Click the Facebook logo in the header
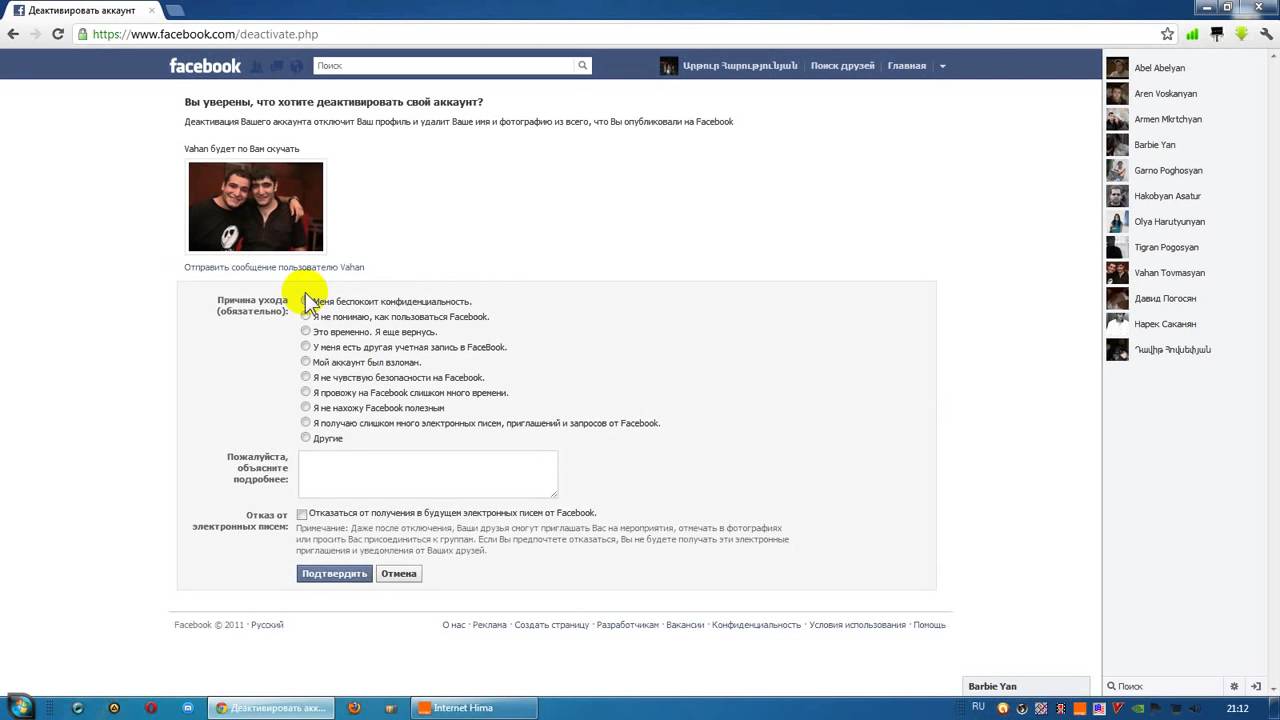 click(205, 66)
